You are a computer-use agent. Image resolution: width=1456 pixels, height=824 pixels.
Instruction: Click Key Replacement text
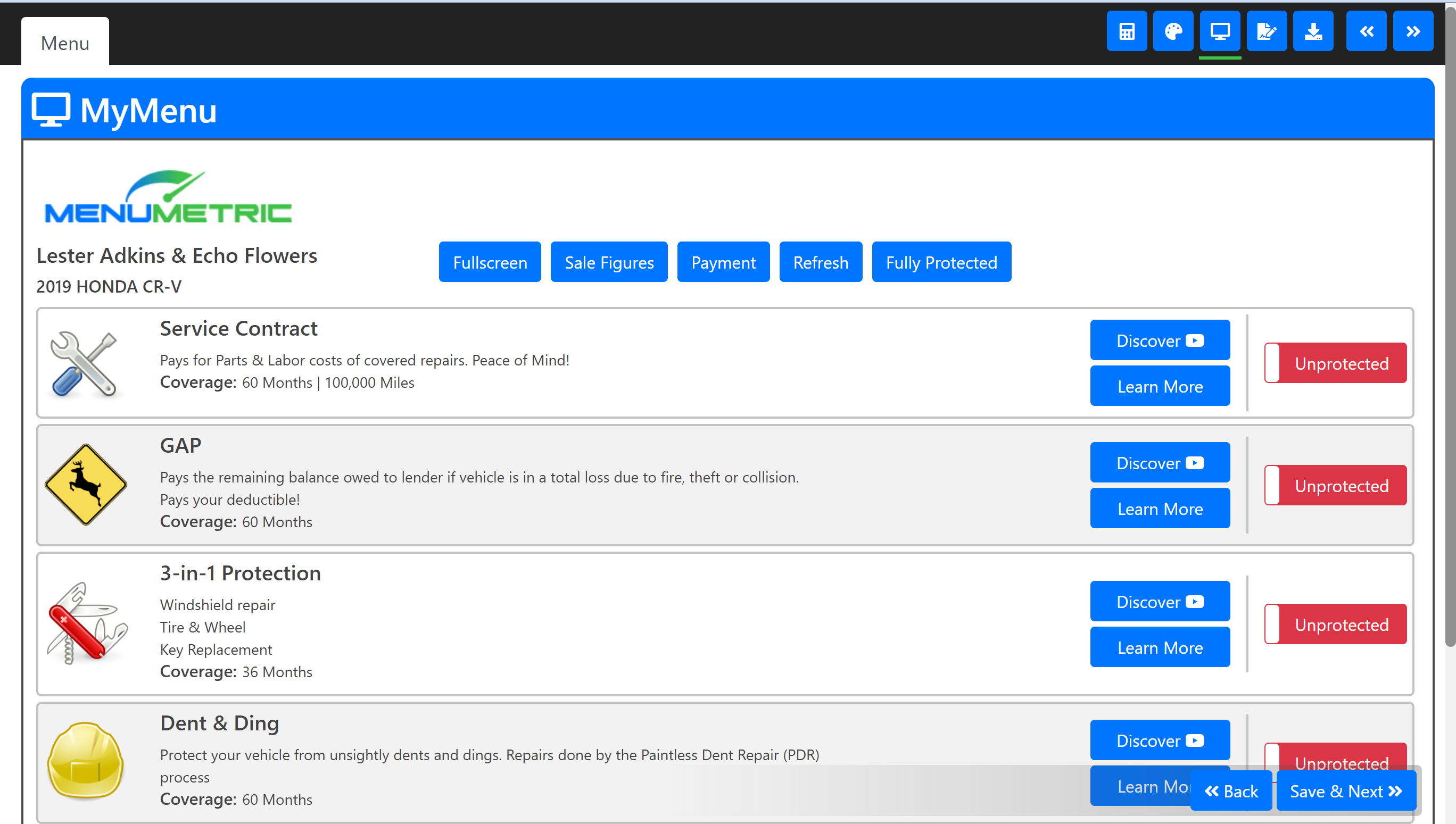tap(216, 649)
